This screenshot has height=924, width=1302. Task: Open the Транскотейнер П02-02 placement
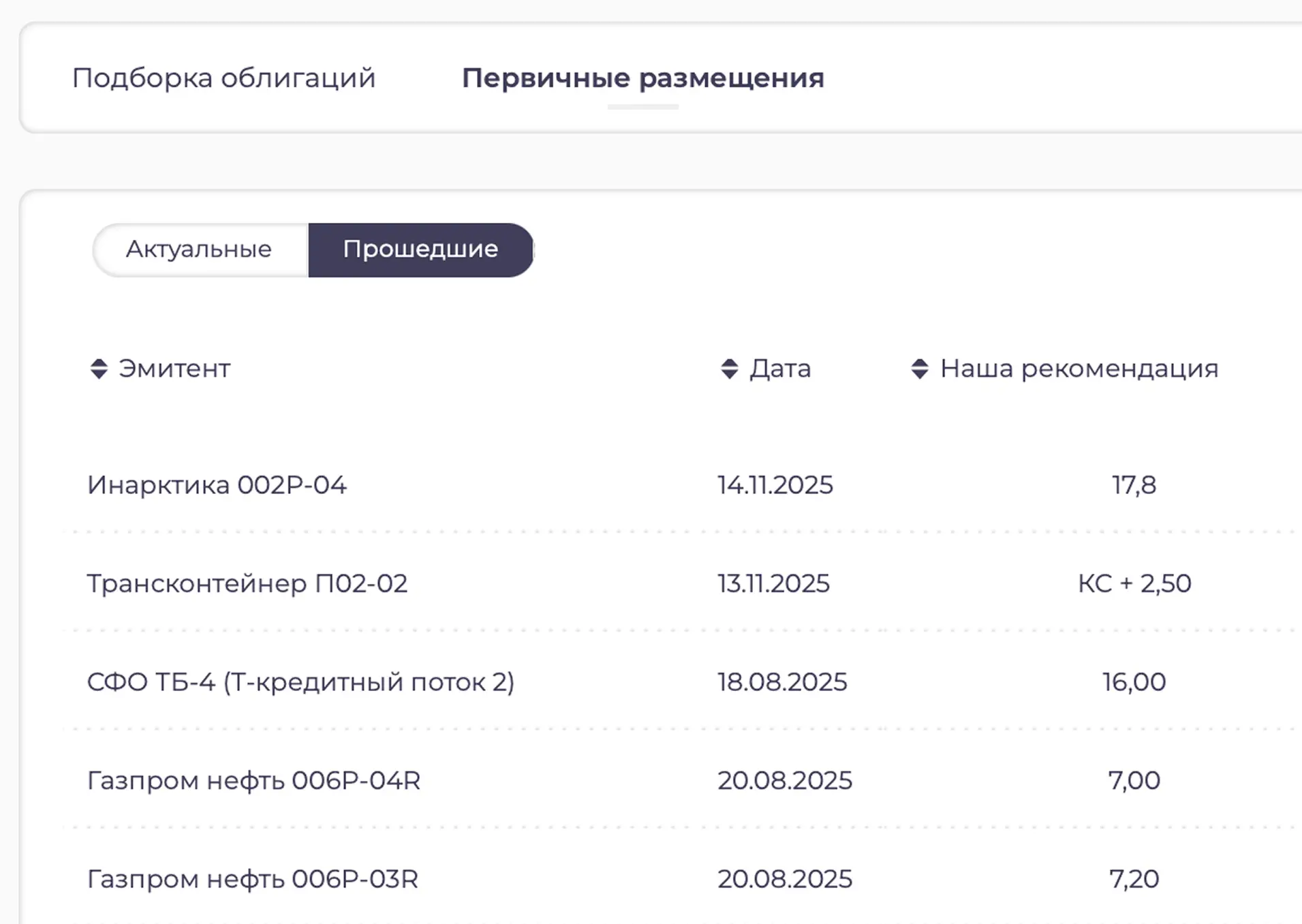coord(247,583)
